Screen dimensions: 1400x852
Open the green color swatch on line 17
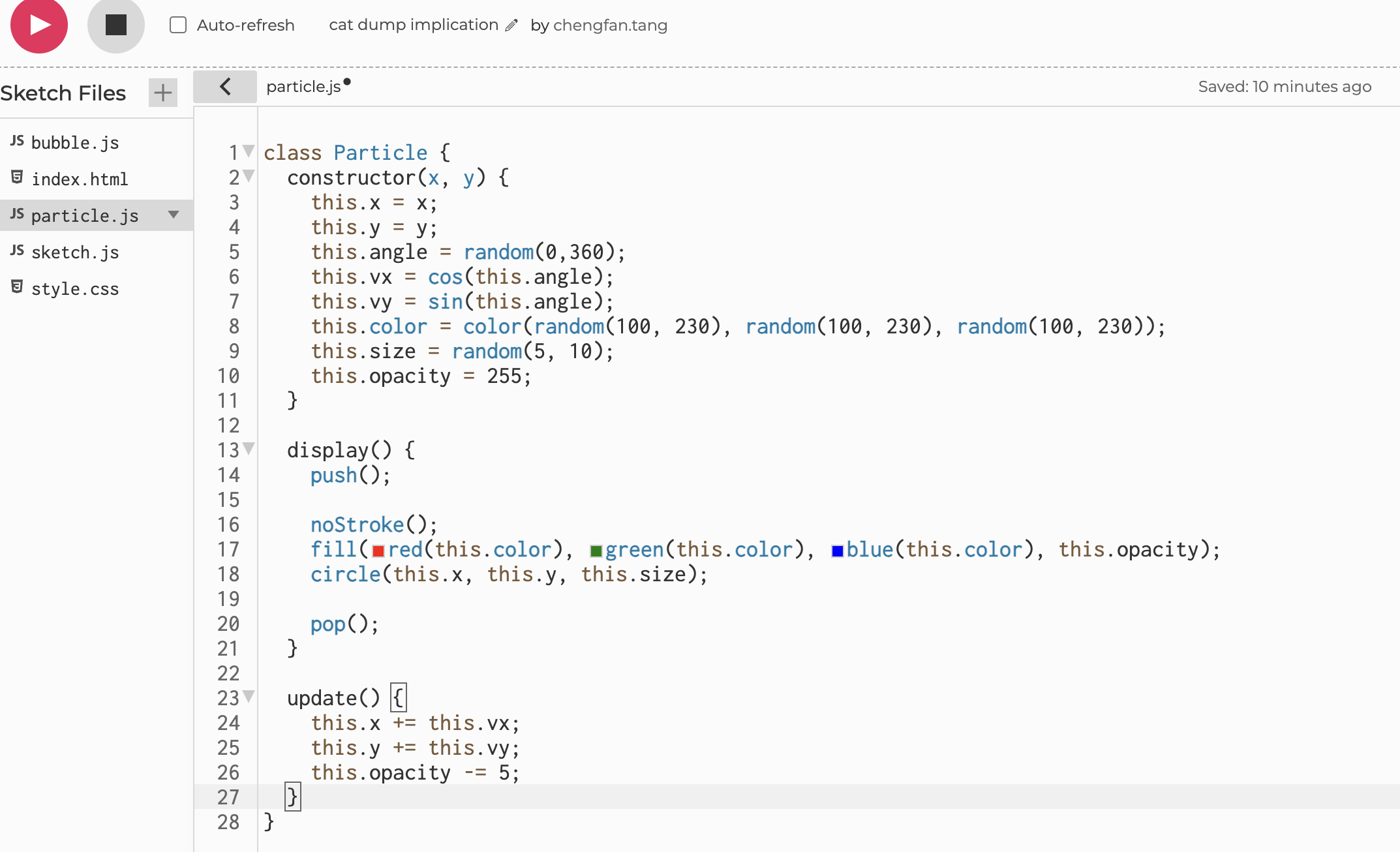596,551
